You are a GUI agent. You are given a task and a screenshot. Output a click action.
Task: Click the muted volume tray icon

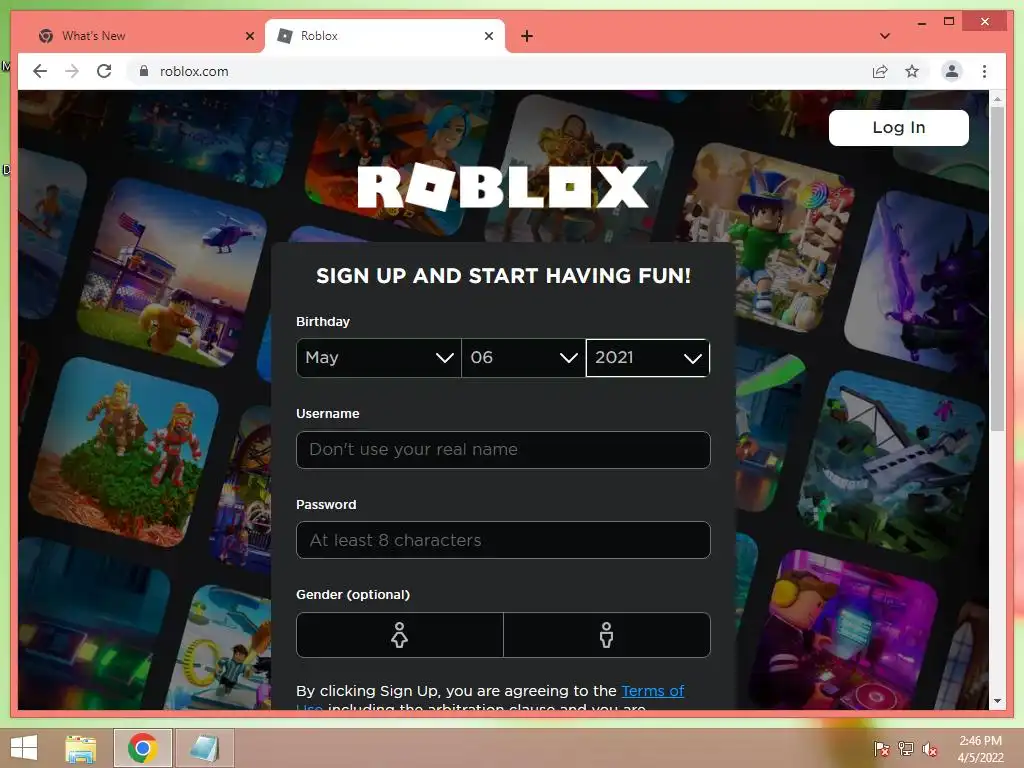coord(930,749)
